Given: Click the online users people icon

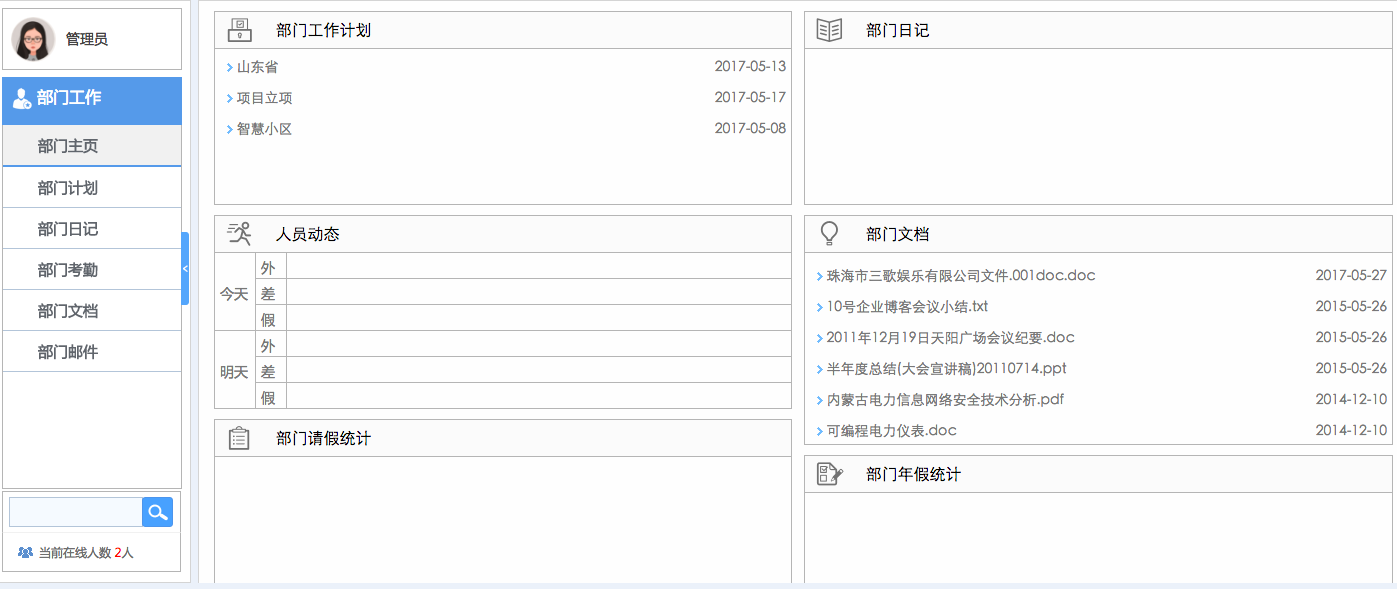Looking at the screenshot, I should (25, 552).
